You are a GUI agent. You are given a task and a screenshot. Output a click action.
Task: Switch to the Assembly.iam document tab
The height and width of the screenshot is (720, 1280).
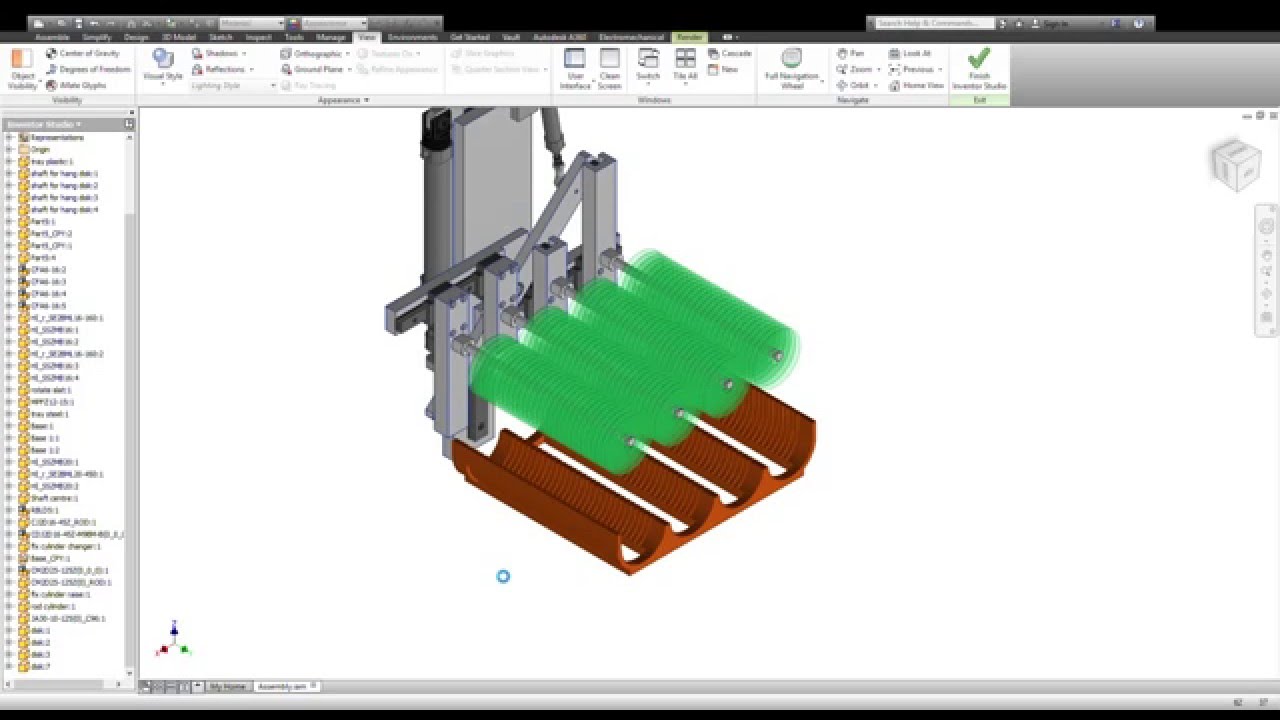(x=286, y=687)
